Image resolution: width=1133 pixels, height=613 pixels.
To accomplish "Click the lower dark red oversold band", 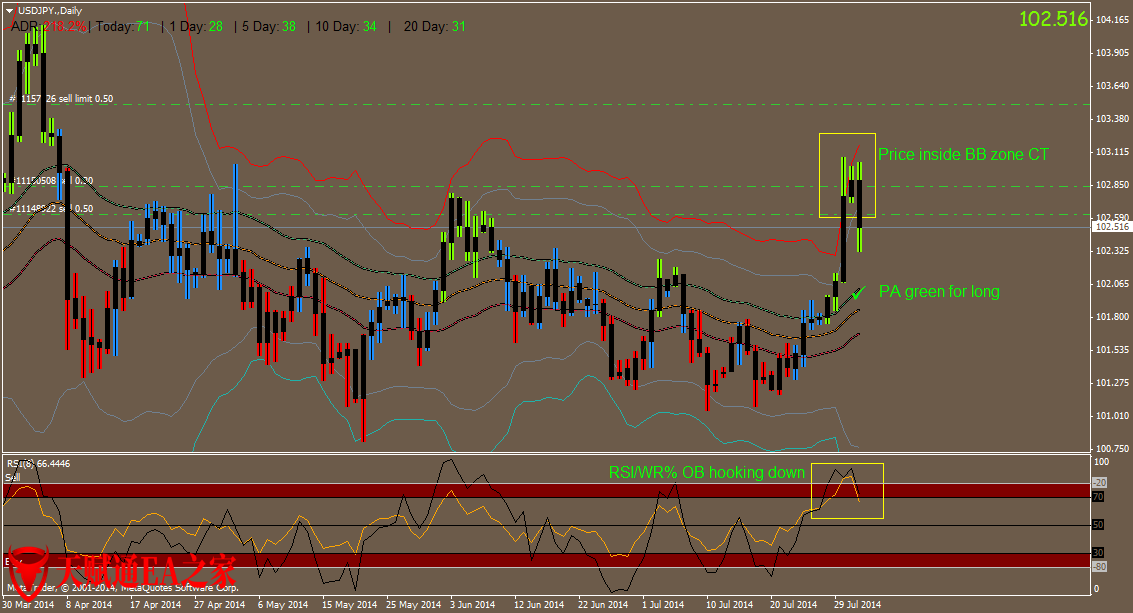I will 400,560.
